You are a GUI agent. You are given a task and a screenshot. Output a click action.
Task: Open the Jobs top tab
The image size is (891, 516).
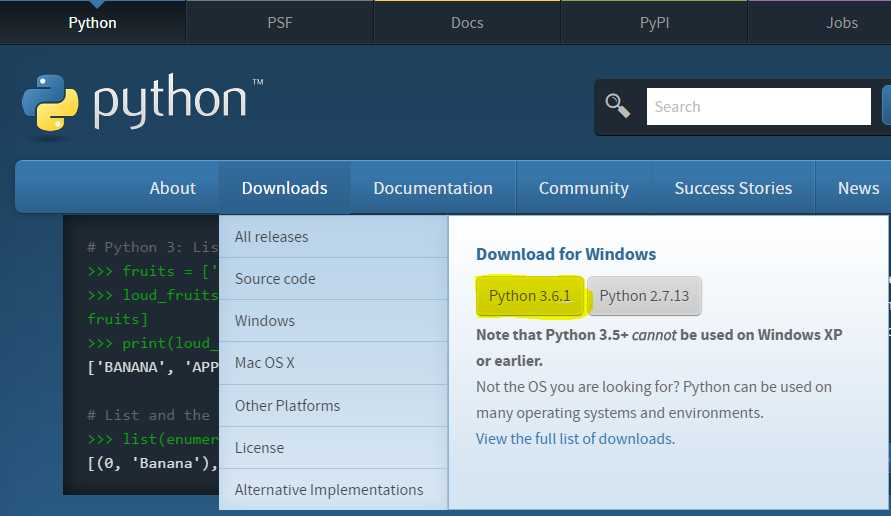click(842, 23)
